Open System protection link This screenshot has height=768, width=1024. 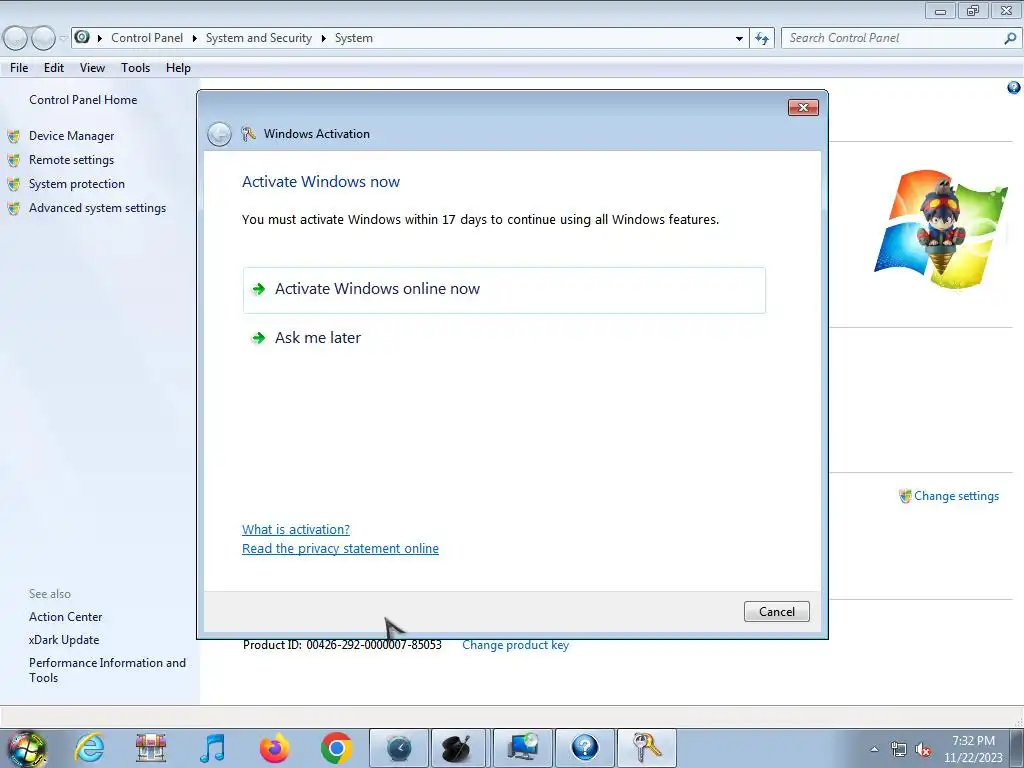pyautogui.click(x=76, y=184)
